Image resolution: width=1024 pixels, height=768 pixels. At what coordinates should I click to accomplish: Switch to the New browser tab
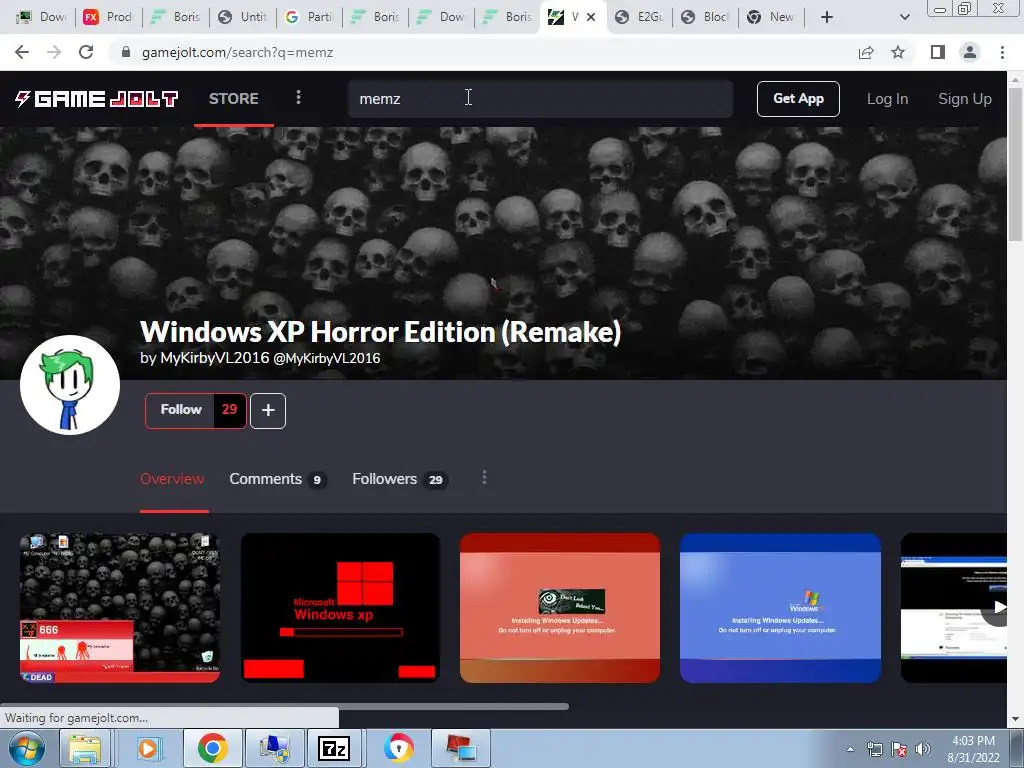click(x=771, y=17)
